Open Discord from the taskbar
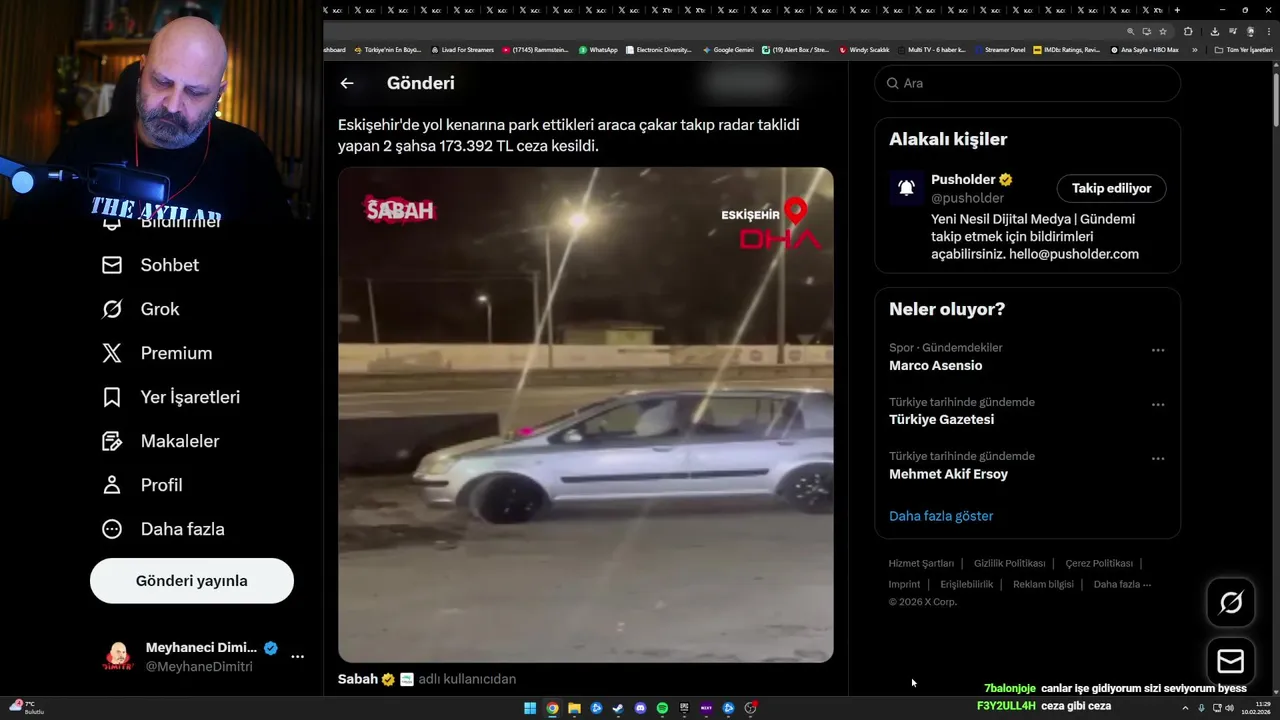 coord(640,708)
